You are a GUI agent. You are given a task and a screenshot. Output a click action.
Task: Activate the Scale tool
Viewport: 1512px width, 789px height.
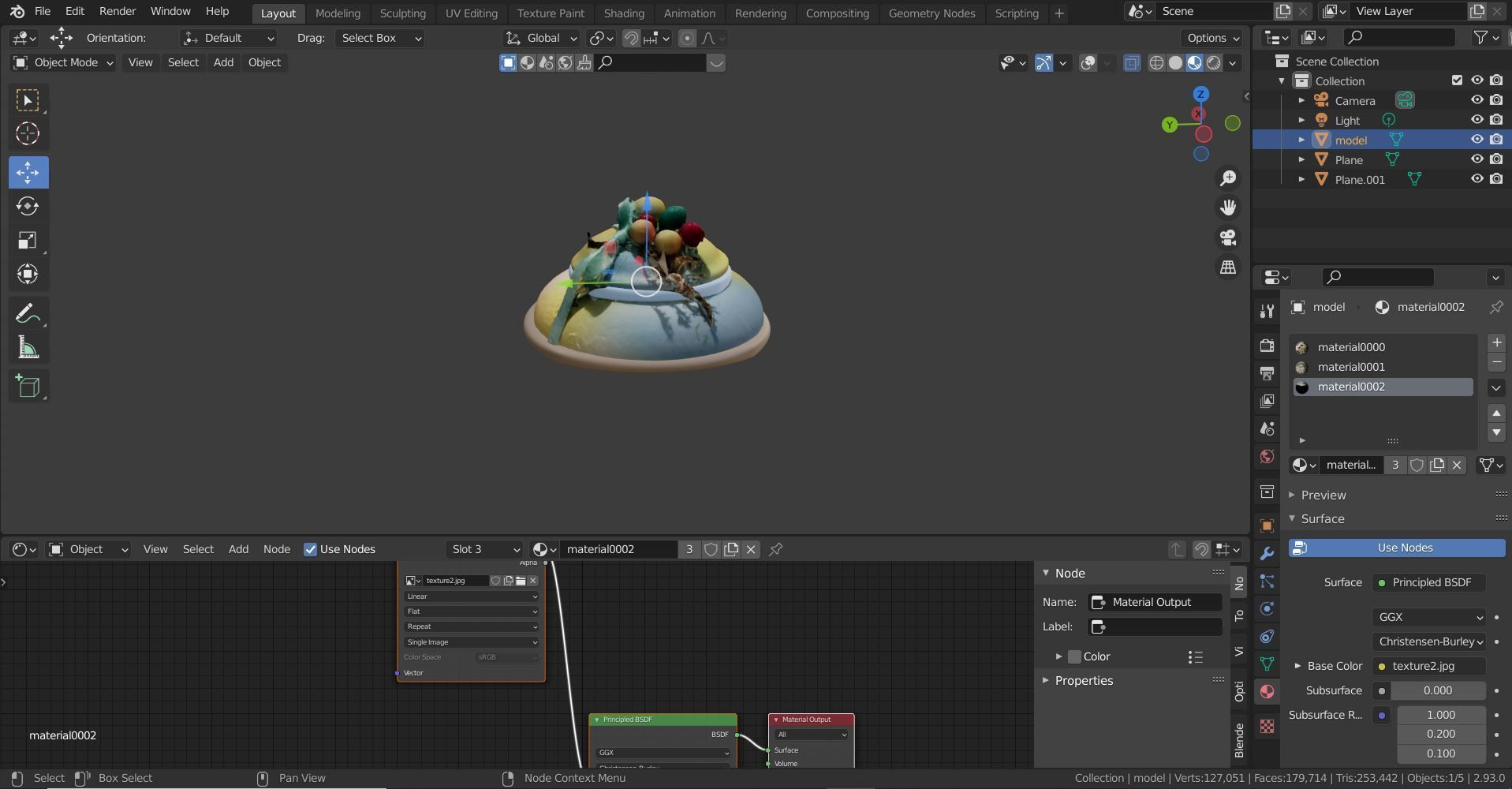click(28, 241)
